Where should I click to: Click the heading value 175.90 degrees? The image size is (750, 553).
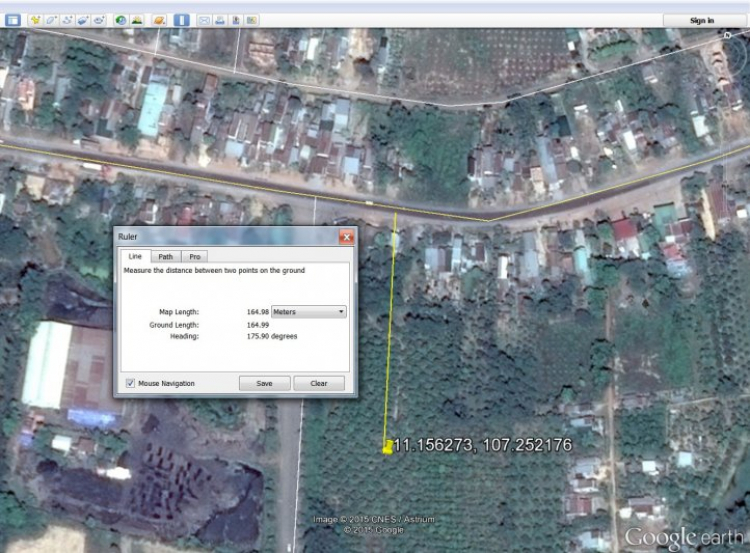(x=272, y=336)
